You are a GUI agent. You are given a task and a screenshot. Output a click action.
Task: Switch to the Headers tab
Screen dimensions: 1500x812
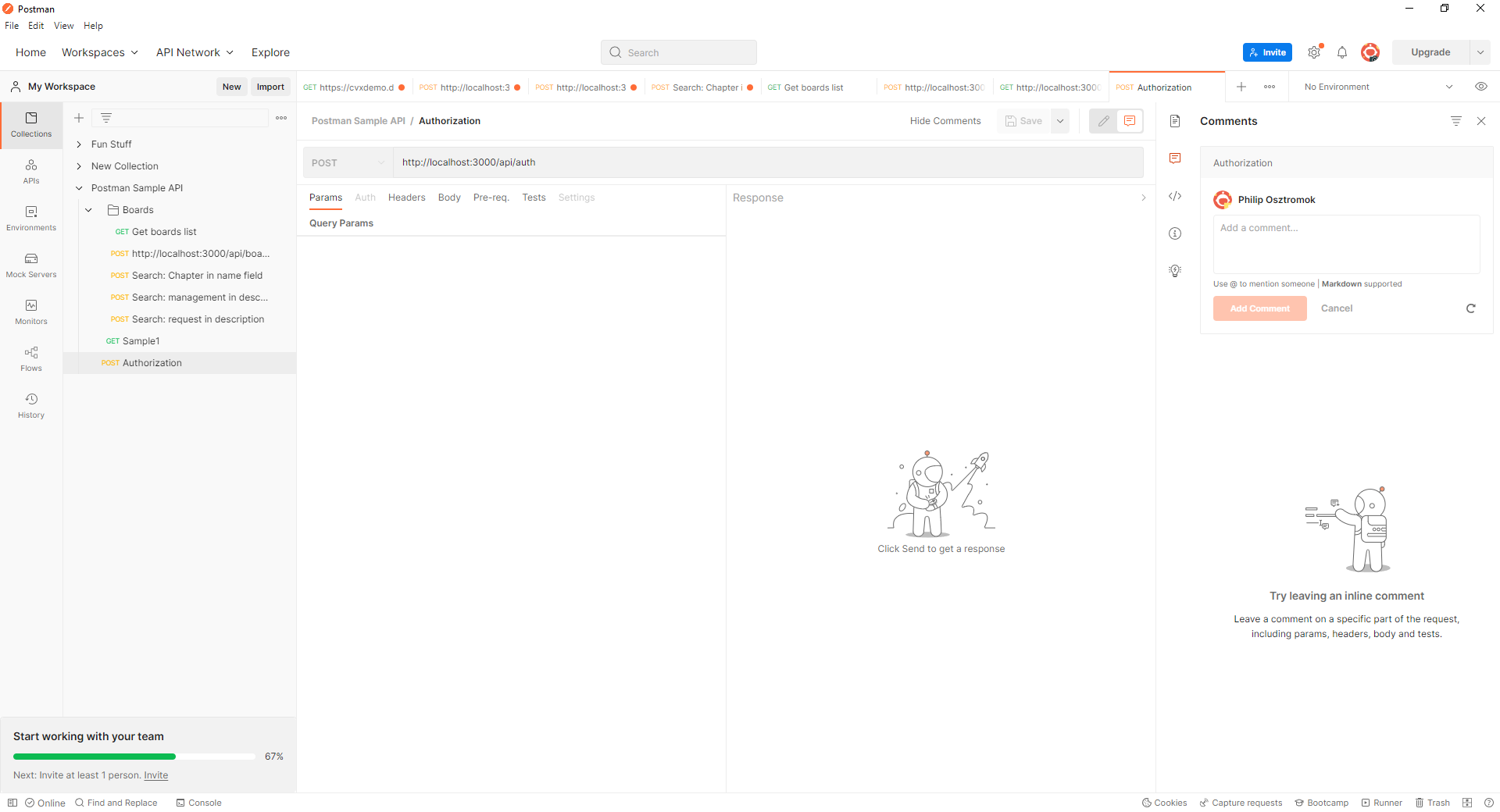(406, 198)
